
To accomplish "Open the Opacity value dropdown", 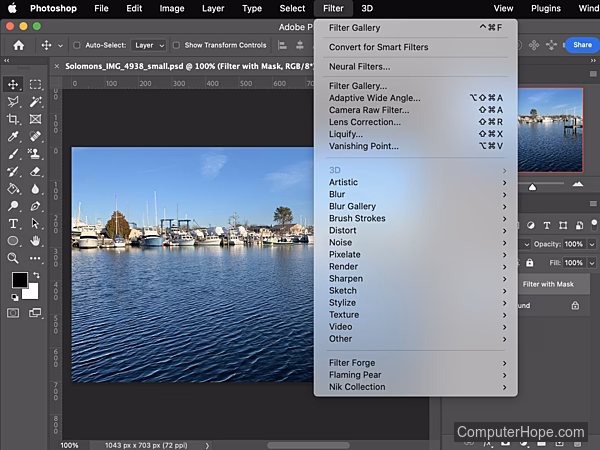I will 592,244.
